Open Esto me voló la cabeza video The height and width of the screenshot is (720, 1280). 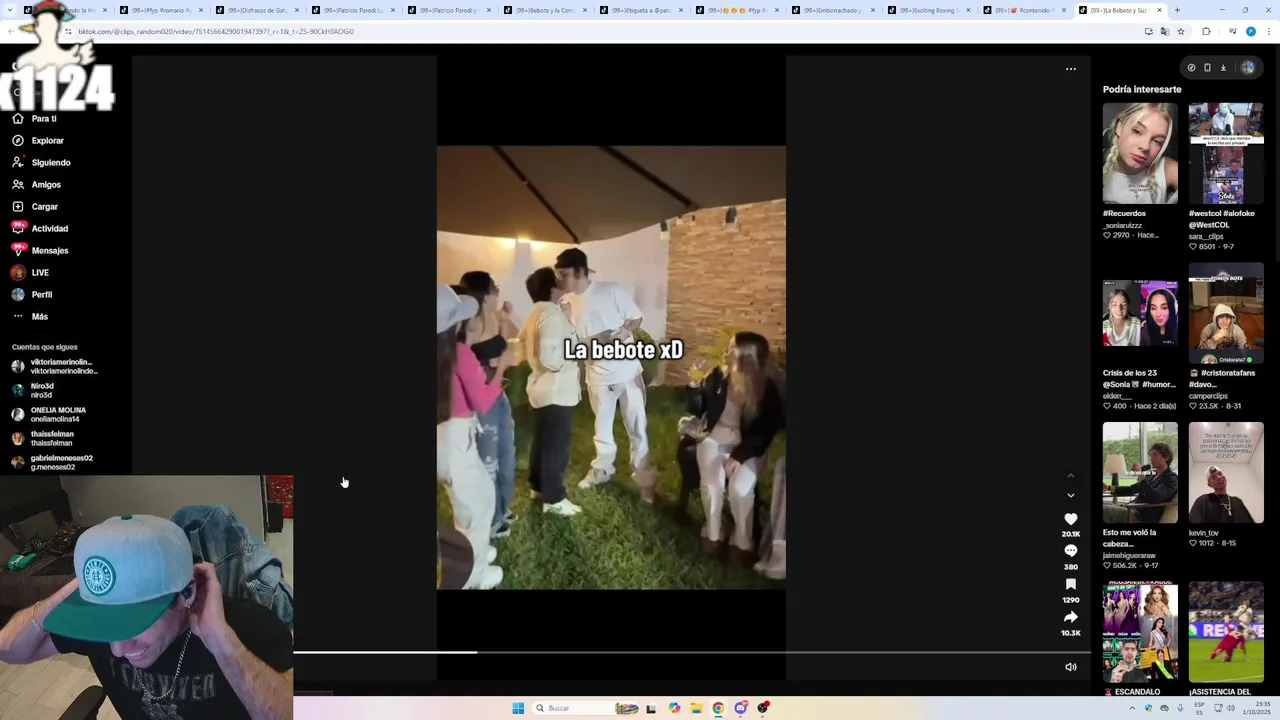(x=1140, y=472)
